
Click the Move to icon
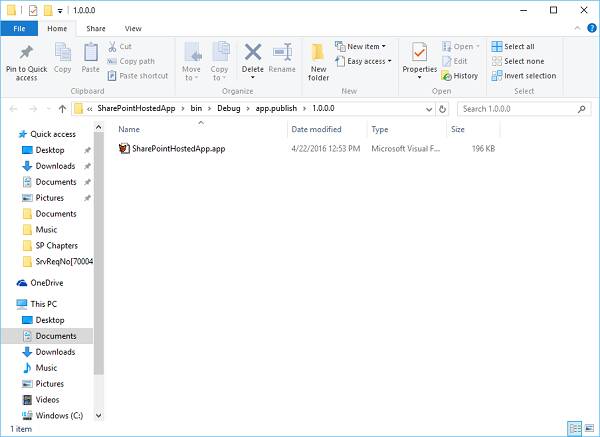(192, 53)
